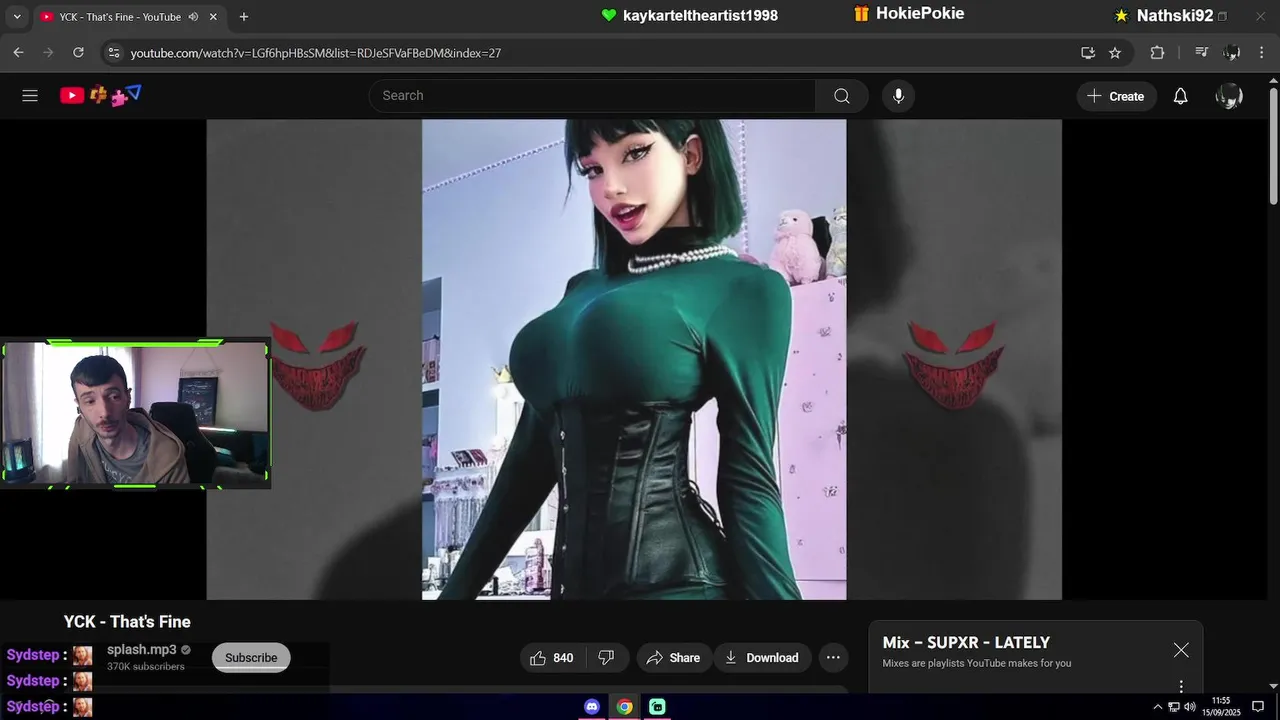The width and height of the screenshot is (1280, 720).
Task: Open the taskbar volume control
Action: click(x=1190, y=707)
